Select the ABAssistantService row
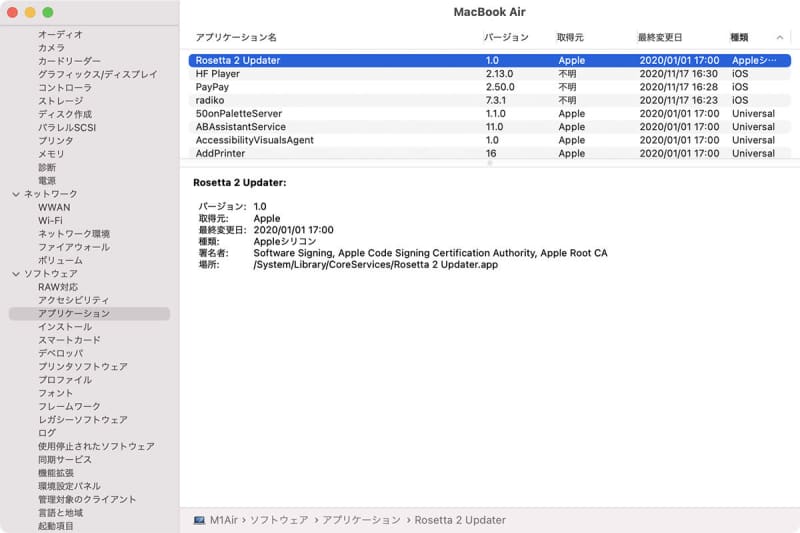The image size is (800, 533). [490, 126]
